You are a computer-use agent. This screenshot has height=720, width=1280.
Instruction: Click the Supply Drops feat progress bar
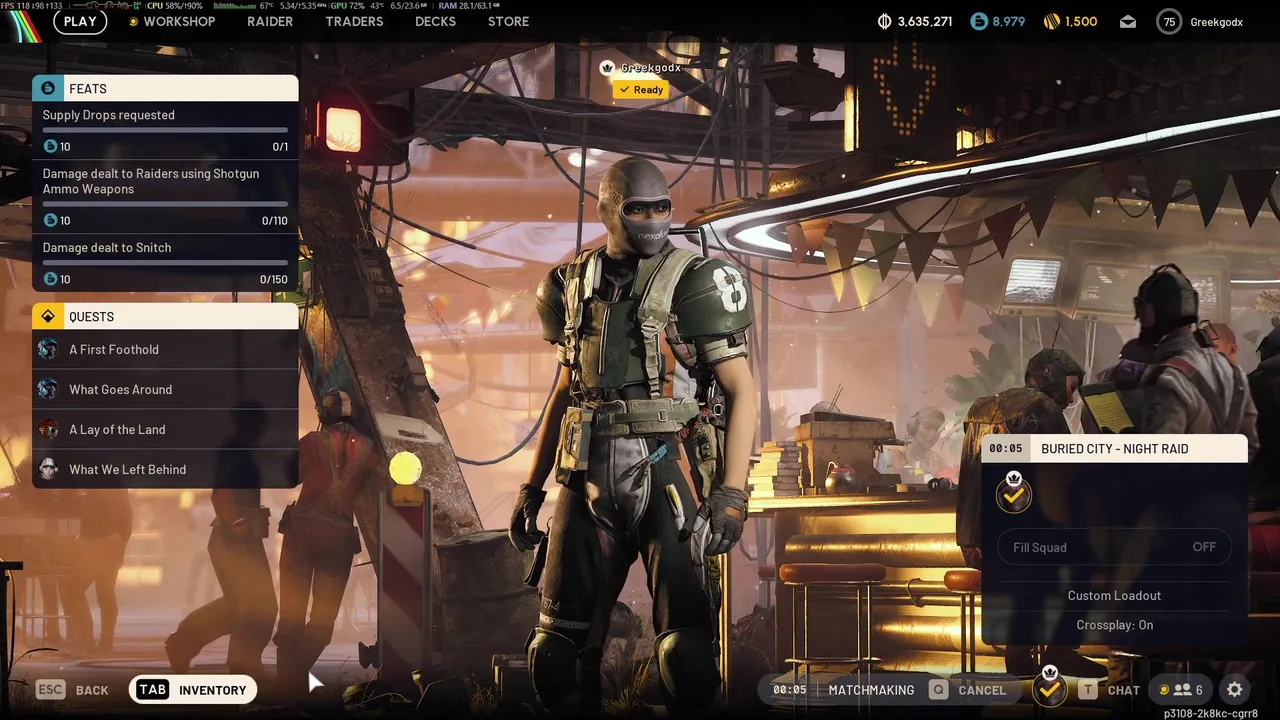(165, 130)
